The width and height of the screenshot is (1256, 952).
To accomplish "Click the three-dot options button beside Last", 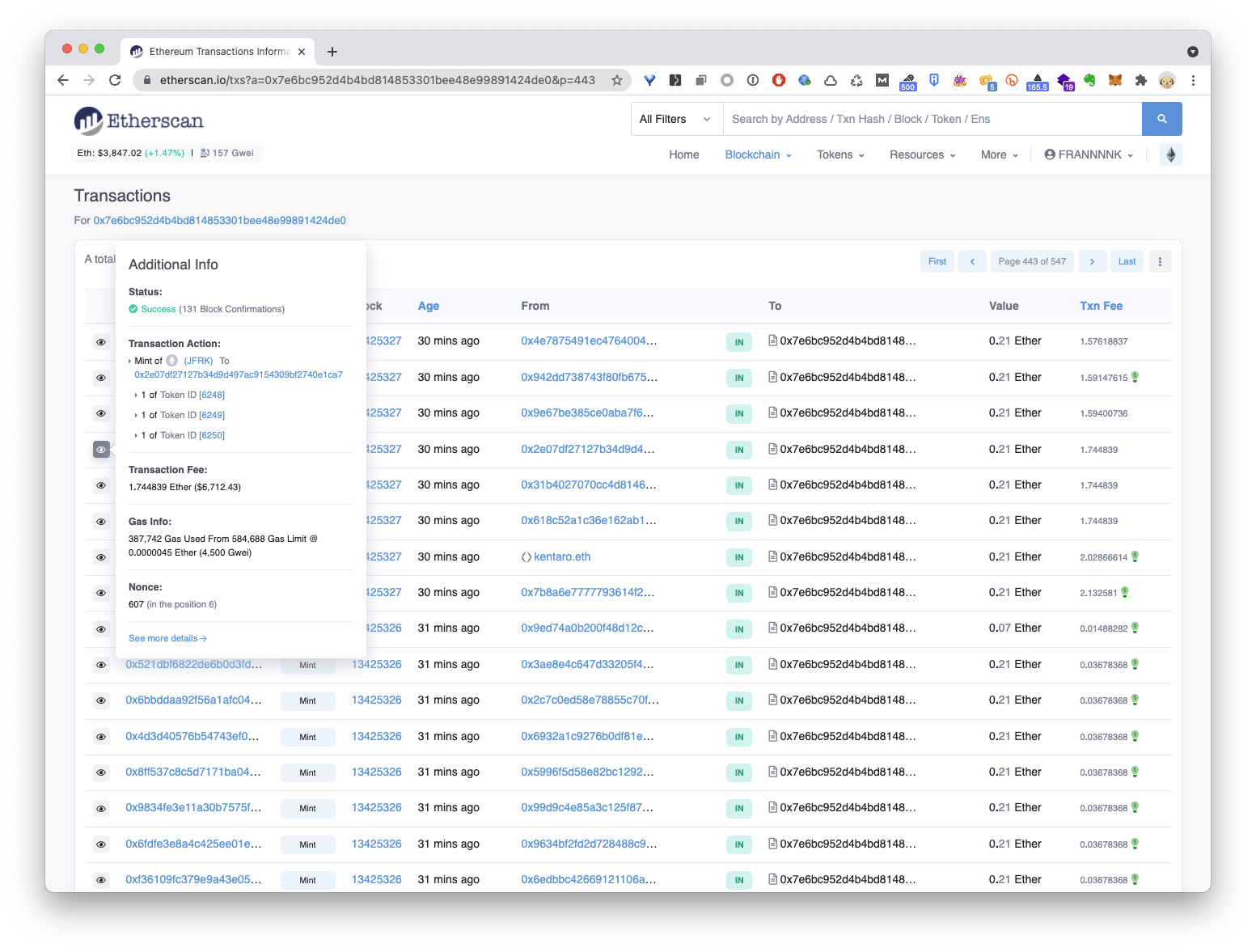I will (1160, 261).
